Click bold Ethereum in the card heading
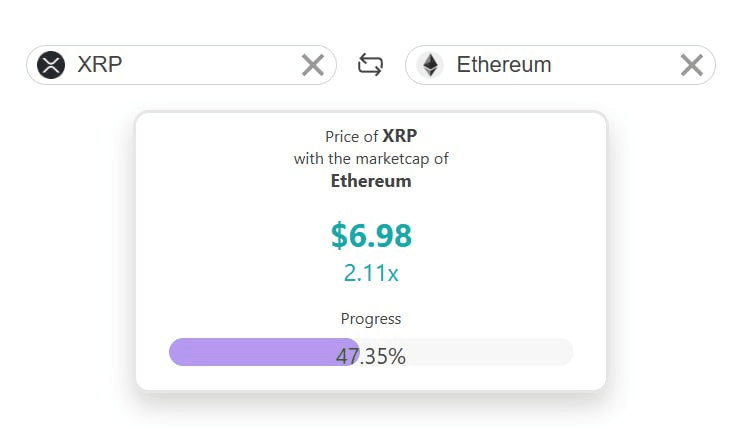This screenshot has width=739, height=429. coord(371,181)
